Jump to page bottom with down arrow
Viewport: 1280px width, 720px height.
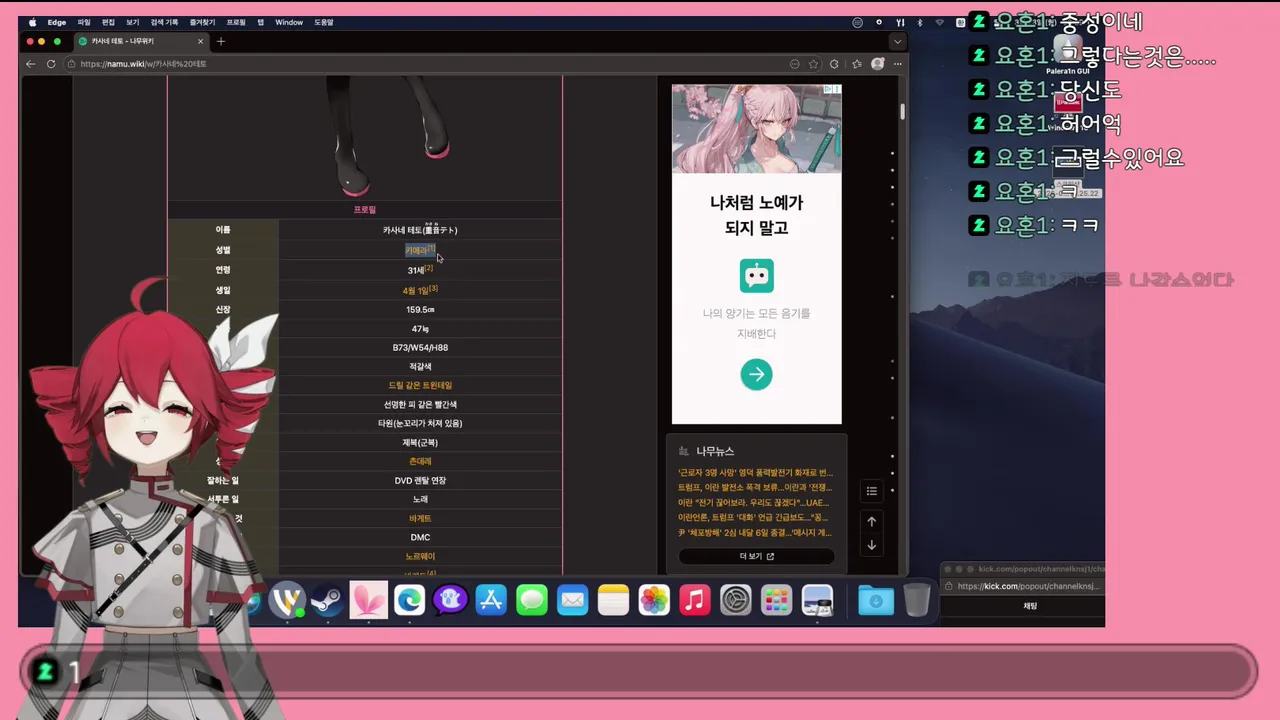click(x=871, y=545)
